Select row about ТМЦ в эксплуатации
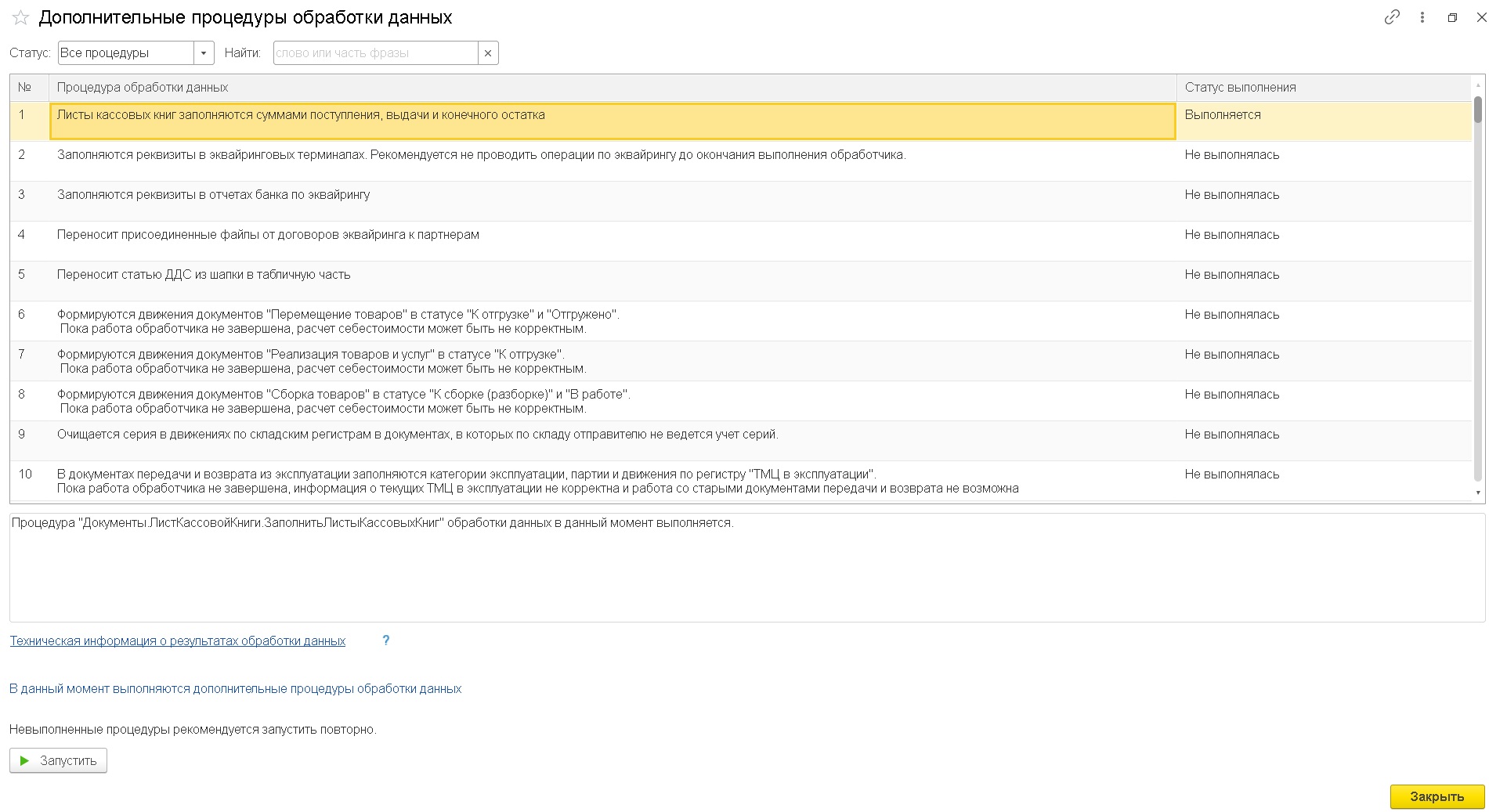Image resolution: width=1489 pixels, height=812 pixels. (613, 481)
